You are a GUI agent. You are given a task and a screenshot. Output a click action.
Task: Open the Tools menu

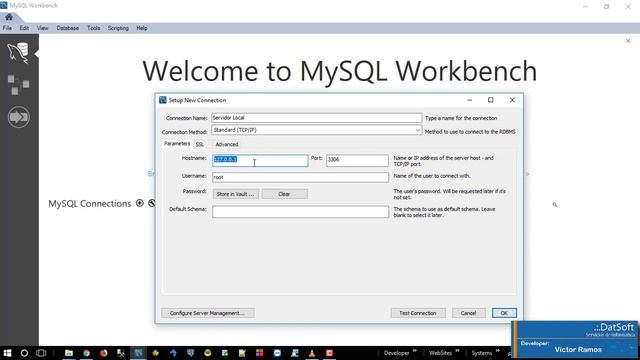point(93,28)
